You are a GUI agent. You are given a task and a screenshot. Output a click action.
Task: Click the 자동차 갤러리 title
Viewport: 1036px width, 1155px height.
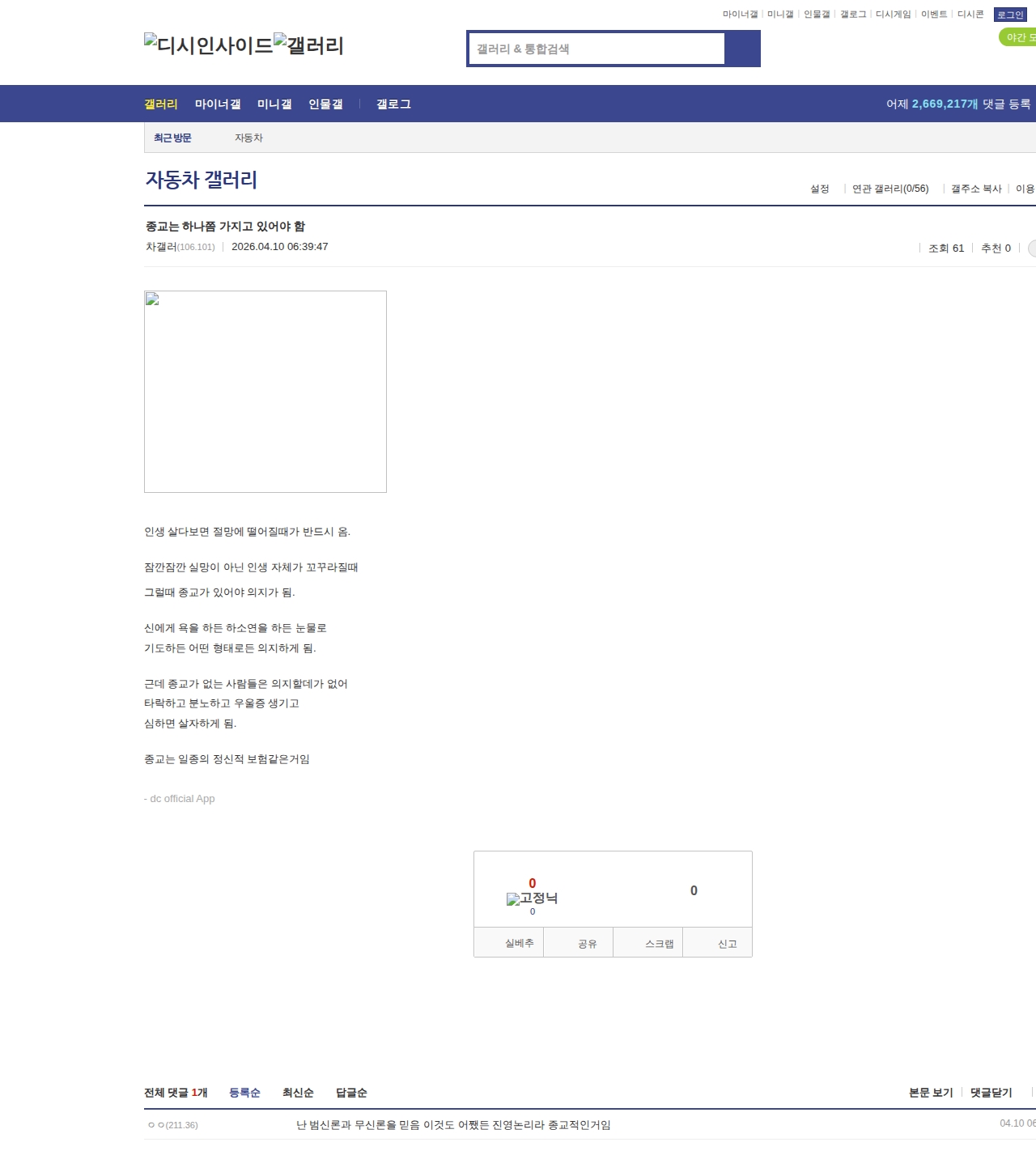point(202,179)
